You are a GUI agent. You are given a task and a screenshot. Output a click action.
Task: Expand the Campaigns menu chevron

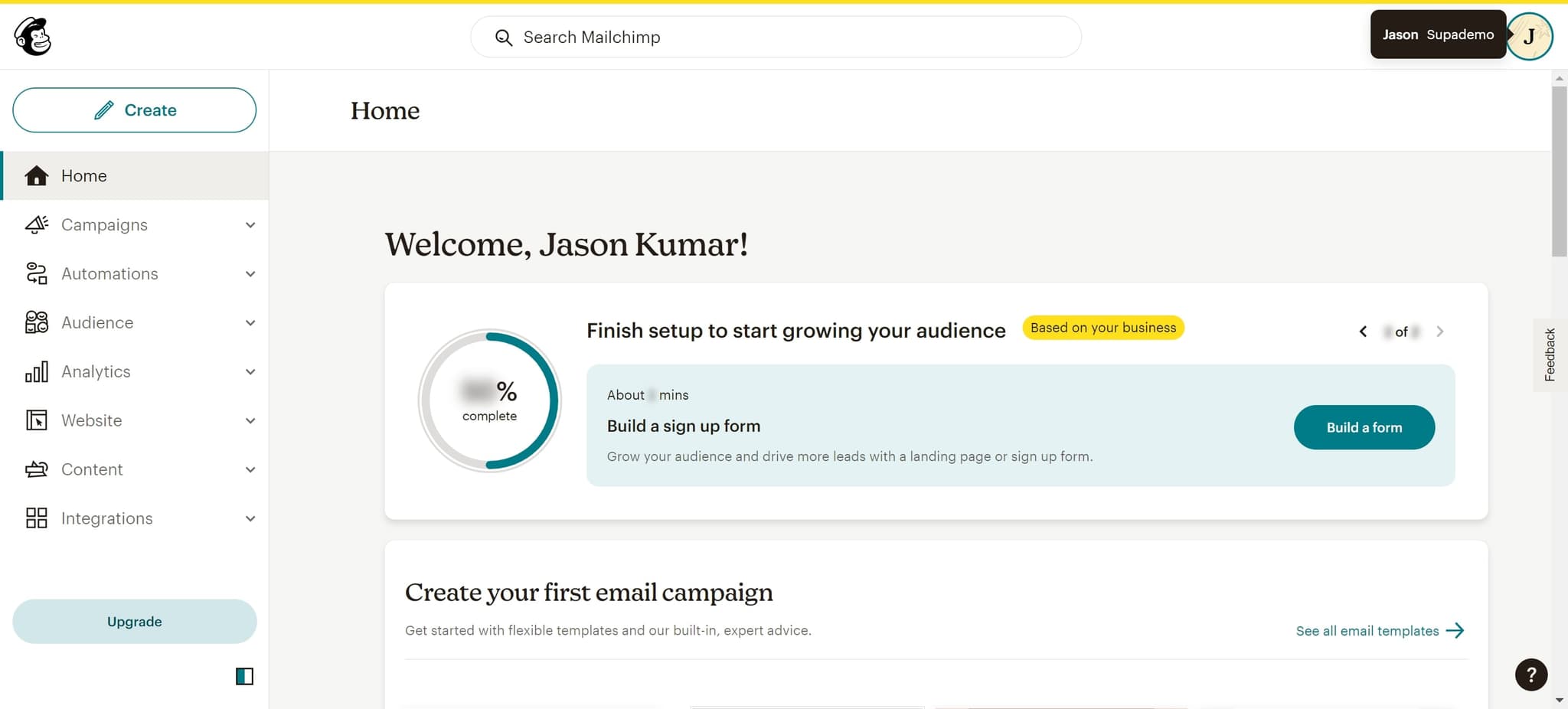coord(250,225)
